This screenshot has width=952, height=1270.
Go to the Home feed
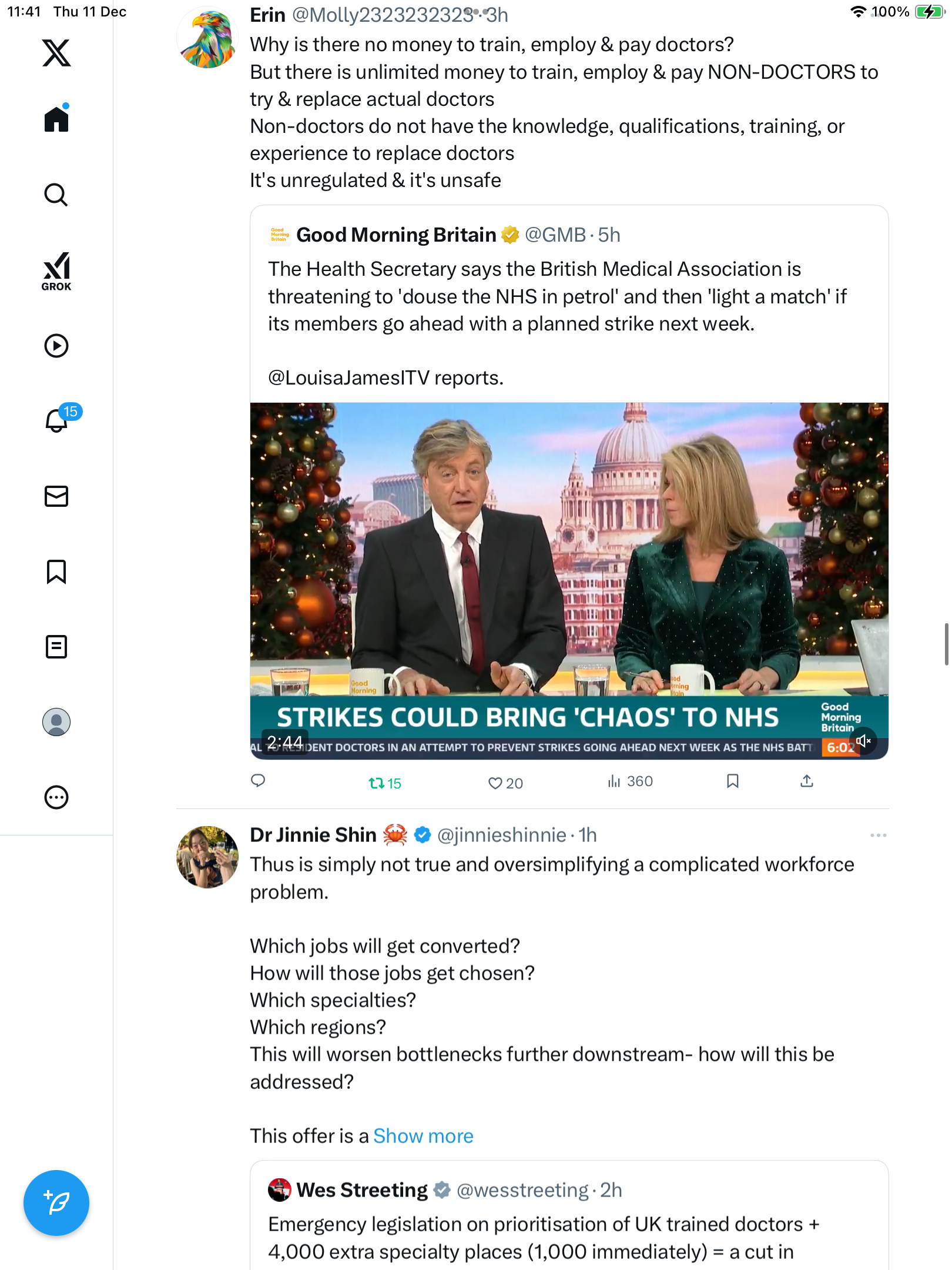(x=56, y=118)
